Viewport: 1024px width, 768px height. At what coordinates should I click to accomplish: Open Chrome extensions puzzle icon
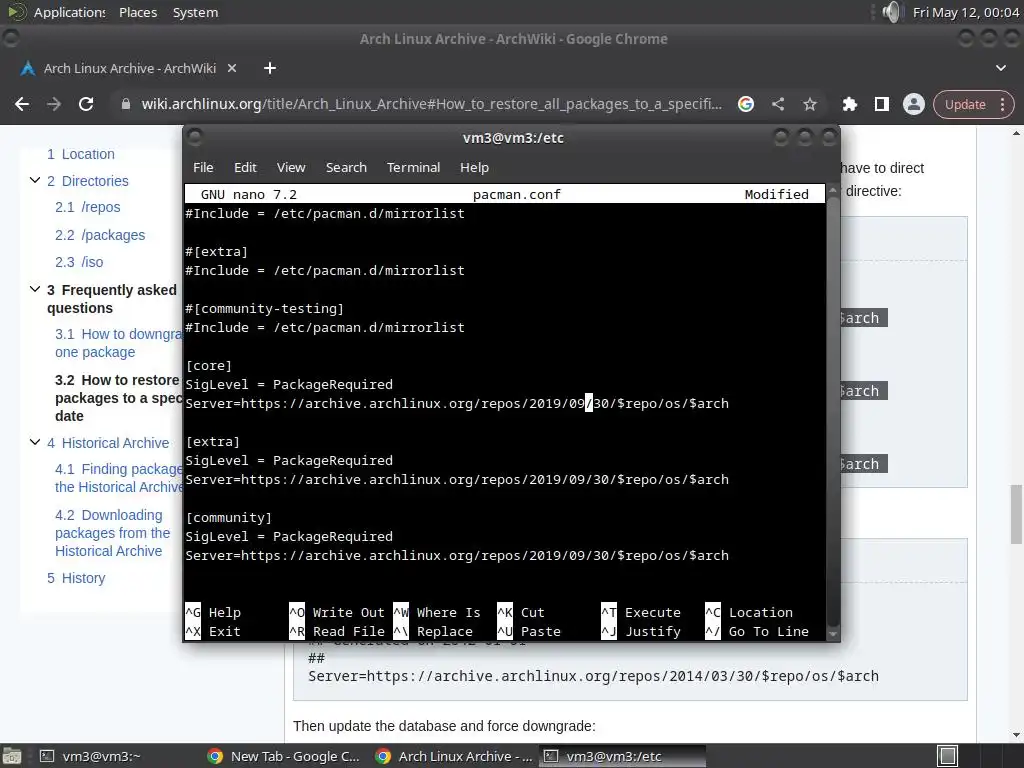coord(850,104)
